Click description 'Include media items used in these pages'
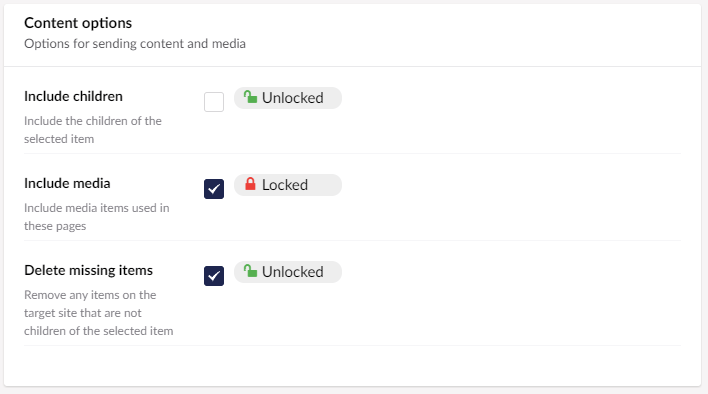This screenshot has height=394, width=708. (97, 217)
